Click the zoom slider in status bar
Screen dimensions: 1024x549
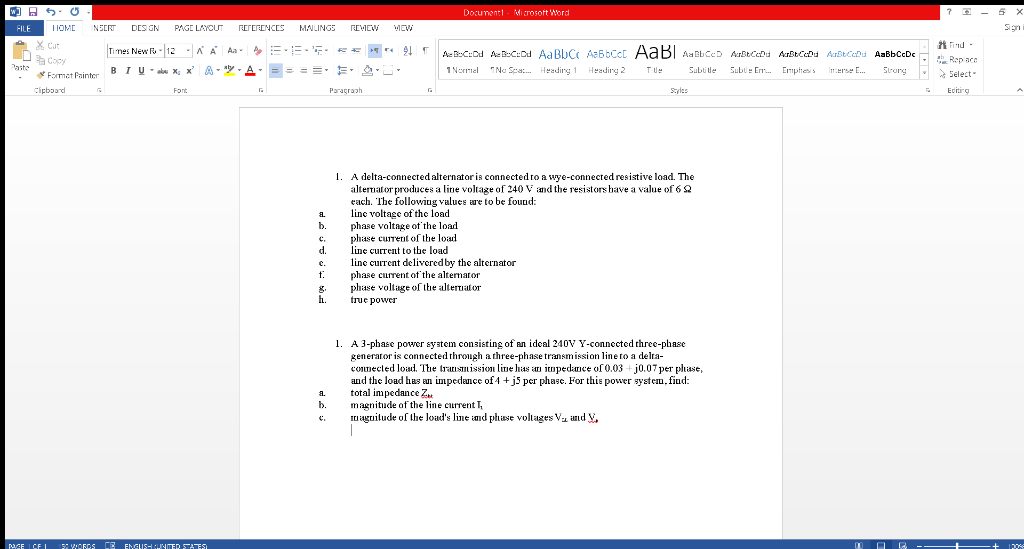pyautogui.click(x=957, y=545)
